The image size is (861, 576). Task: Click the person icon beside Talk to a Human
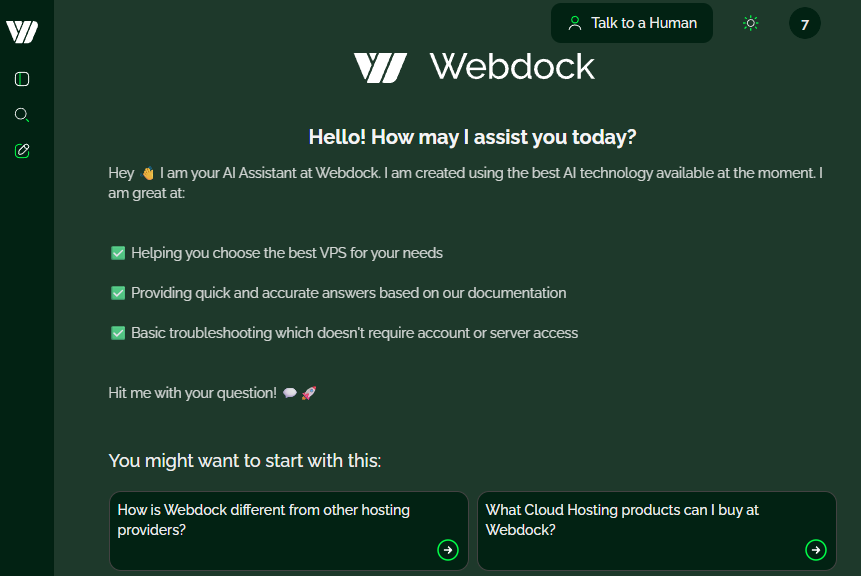575,23
